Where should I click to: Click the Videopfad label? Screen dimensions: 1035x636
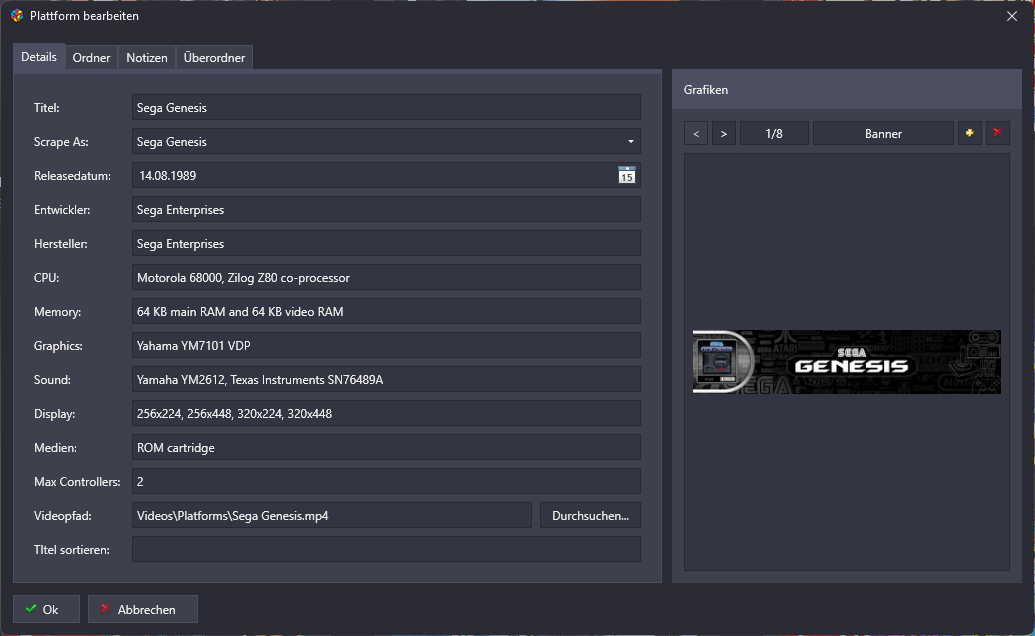point(63,516)
